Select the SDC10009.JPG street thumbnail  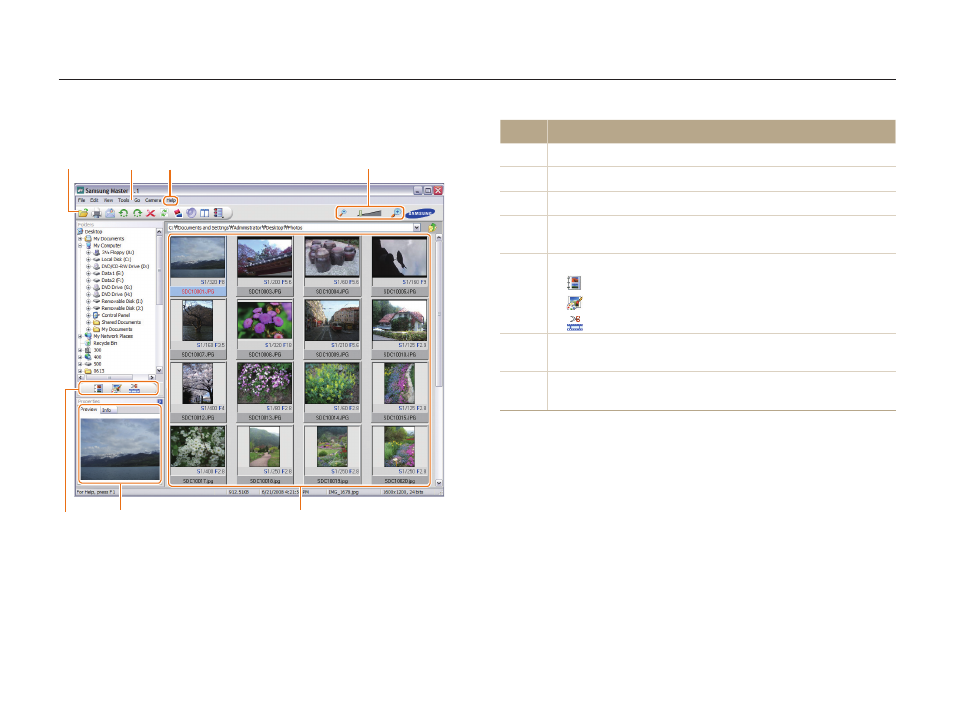click(332, 329)
